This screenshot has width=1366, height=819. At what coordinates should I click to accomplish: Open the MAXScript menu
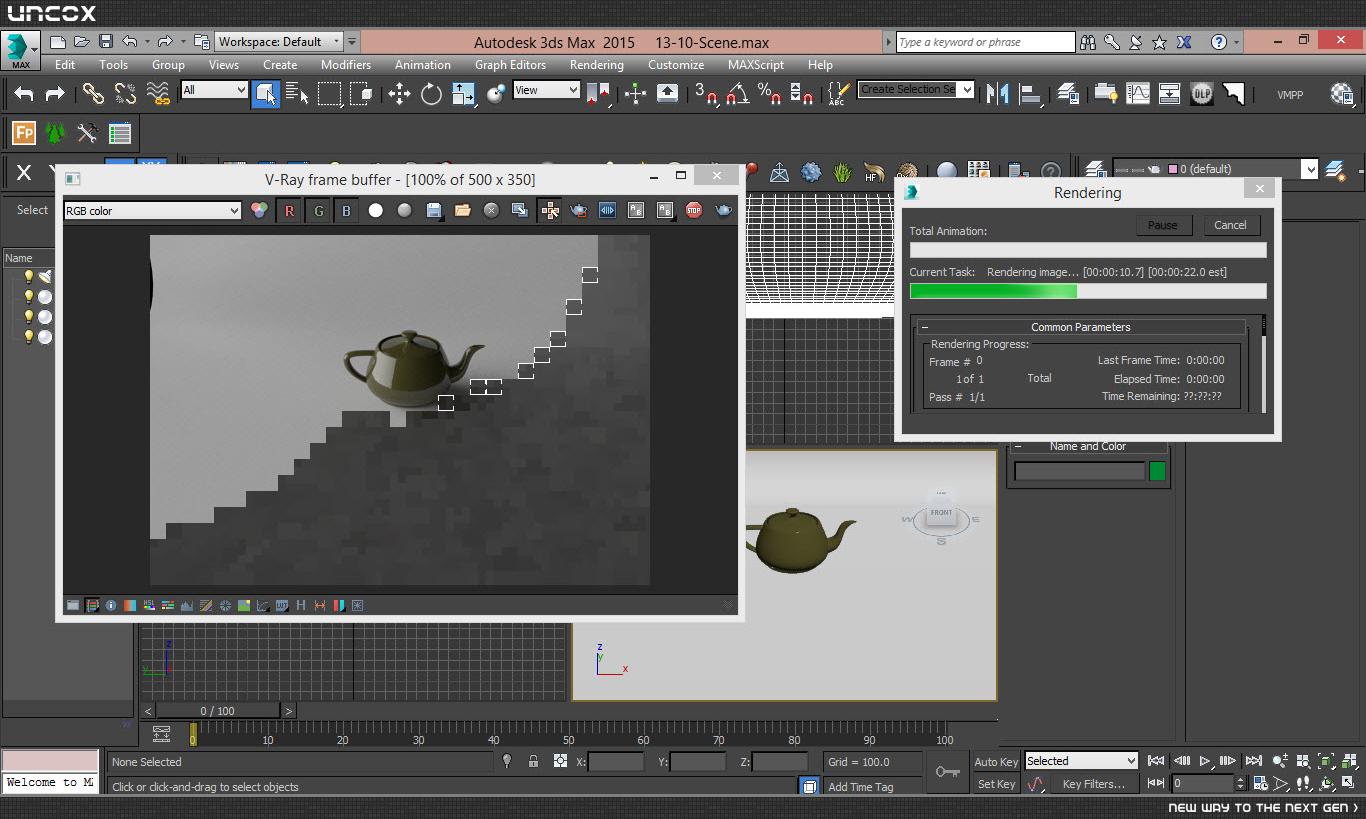coord(755,64)
